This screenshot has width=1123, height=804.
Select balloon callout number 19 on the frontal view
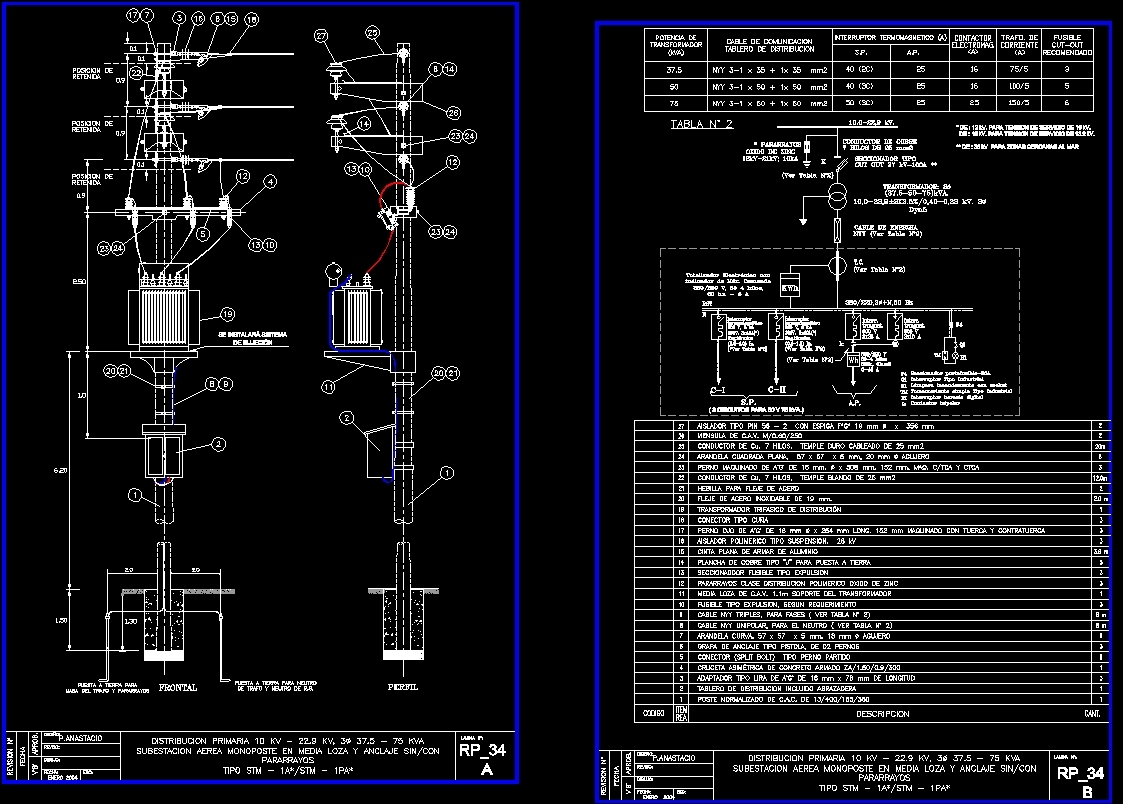click(x=227, y=314)
